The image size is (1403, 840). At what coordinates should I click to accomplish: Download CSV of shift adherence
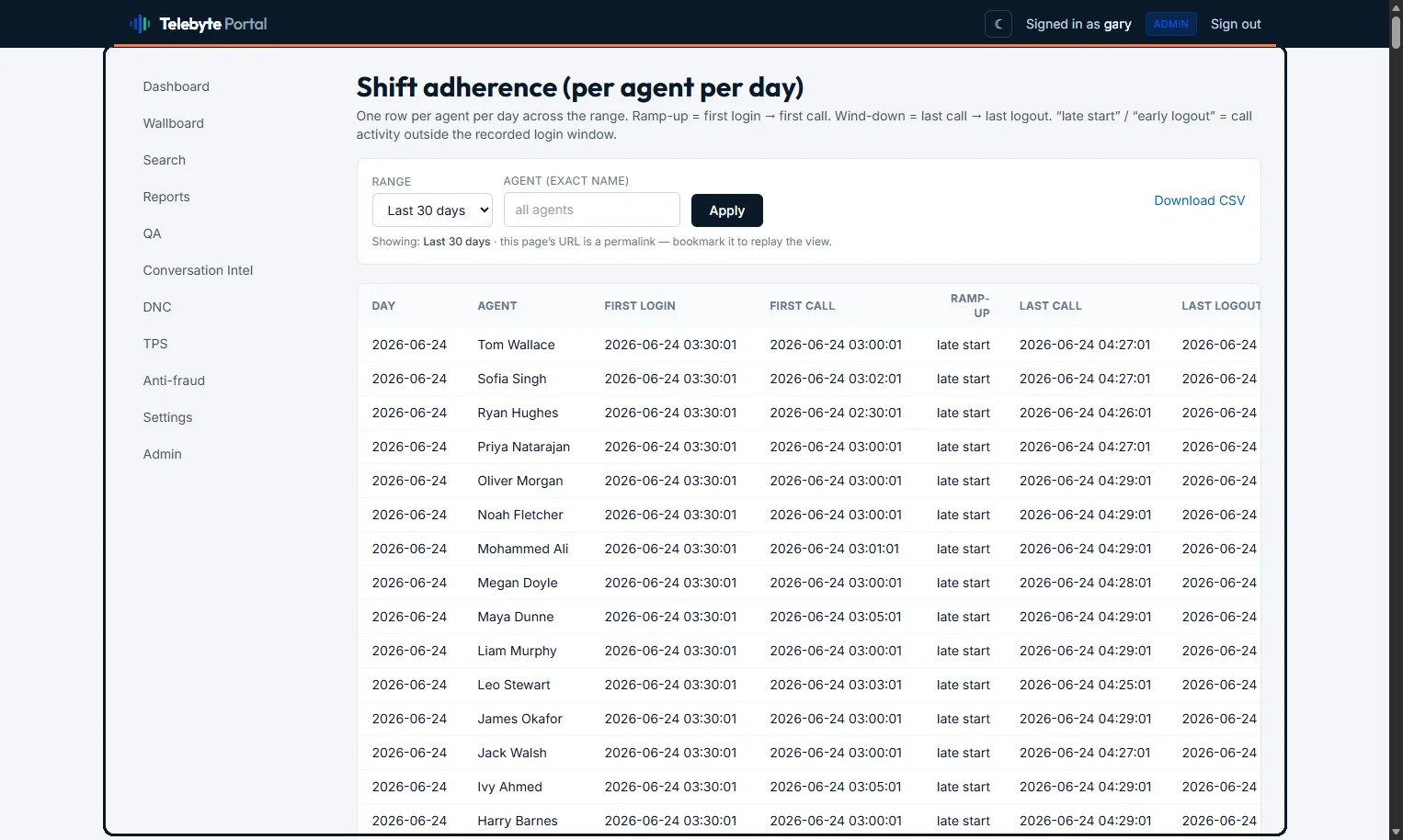click(x=1200, y=200)
